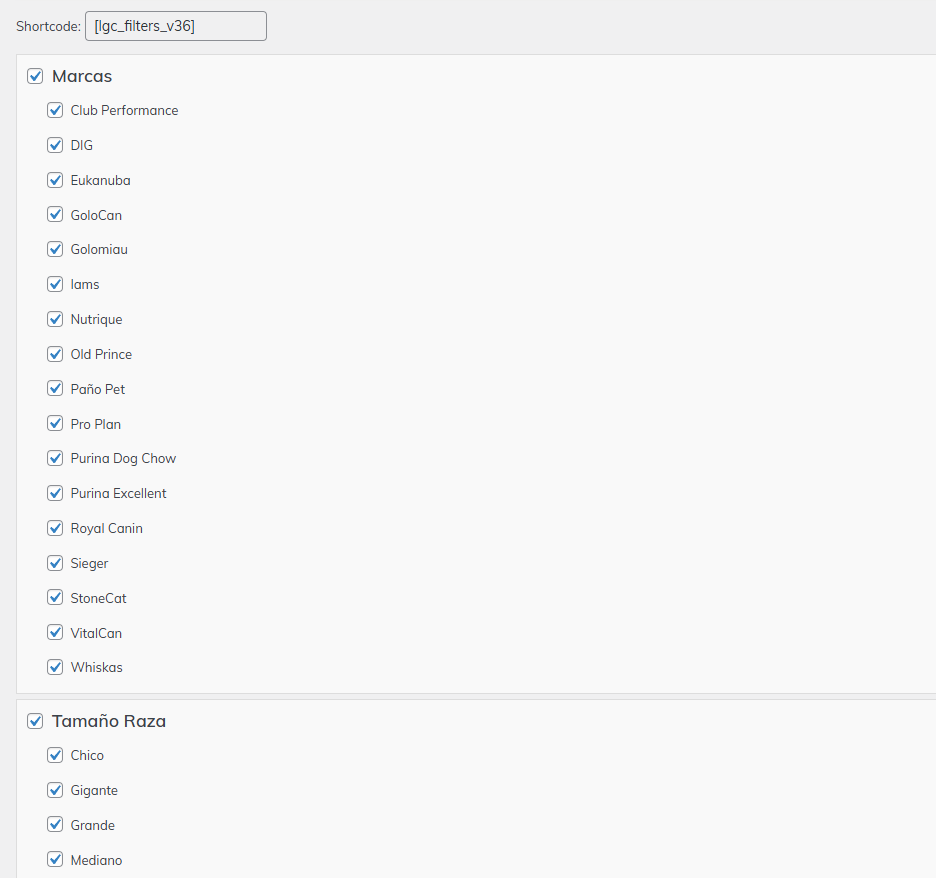This screenshot has height=878, width=936.
Task: Disable the Mediano size checkbox
Action: 55,860
